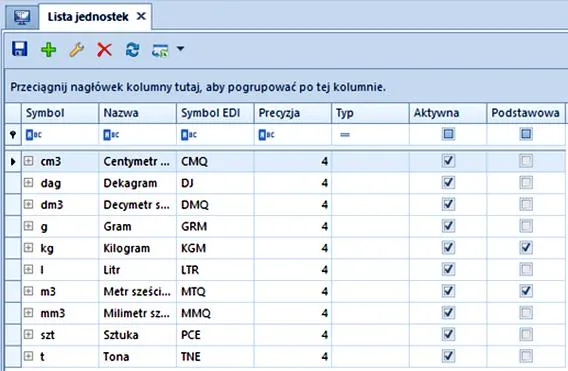
Task: Expand the dag row
Action: (29, 182)
